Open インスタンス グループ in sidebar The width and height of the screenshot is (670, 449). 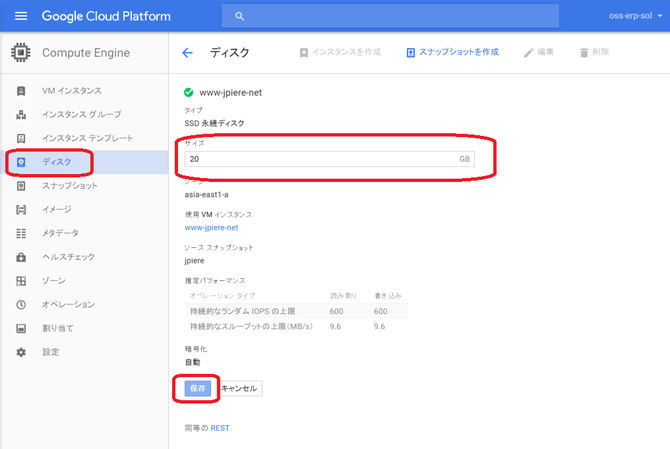pyautogui.click(x=84, y=114)
